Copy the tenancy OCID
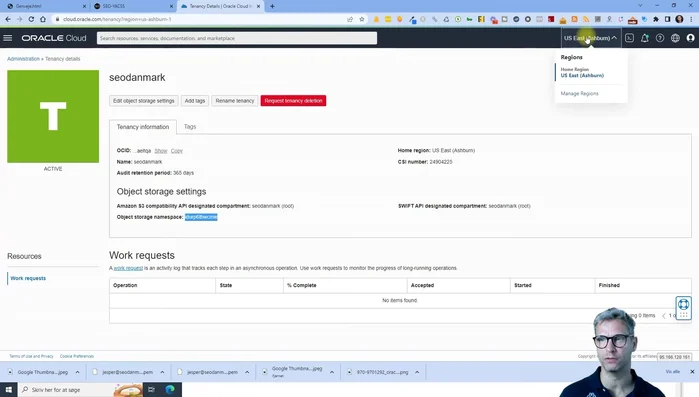699x397 pixels. [x=177, y=151]
